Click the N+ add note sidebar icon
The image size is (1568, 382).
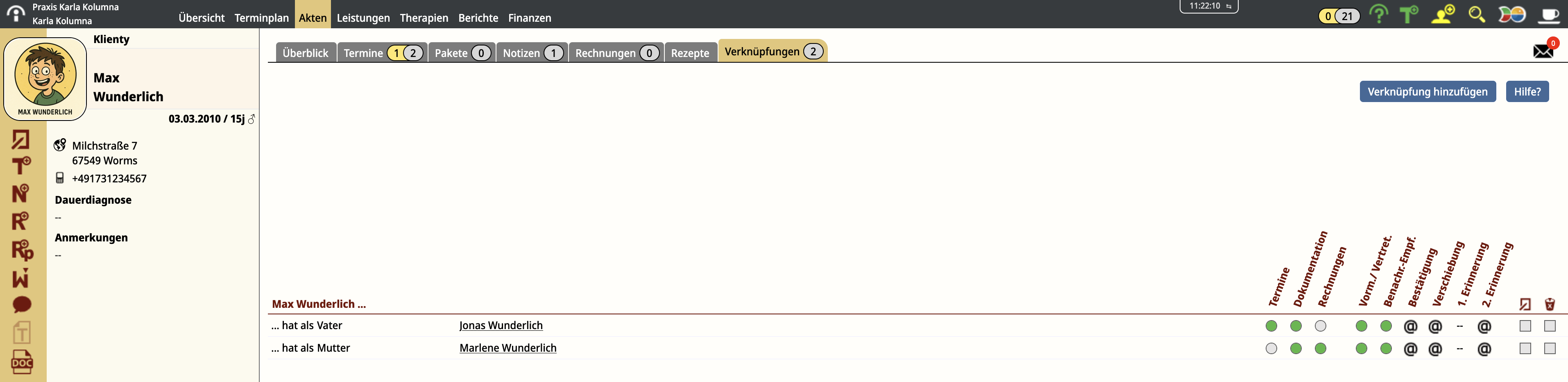pos(21,194)
